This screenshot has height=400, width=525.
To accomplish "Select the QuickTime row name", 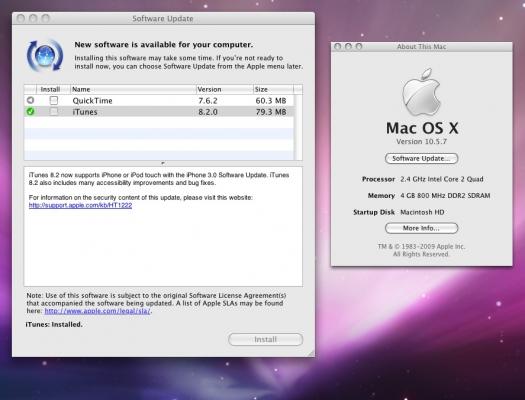I will click(92, 100).
